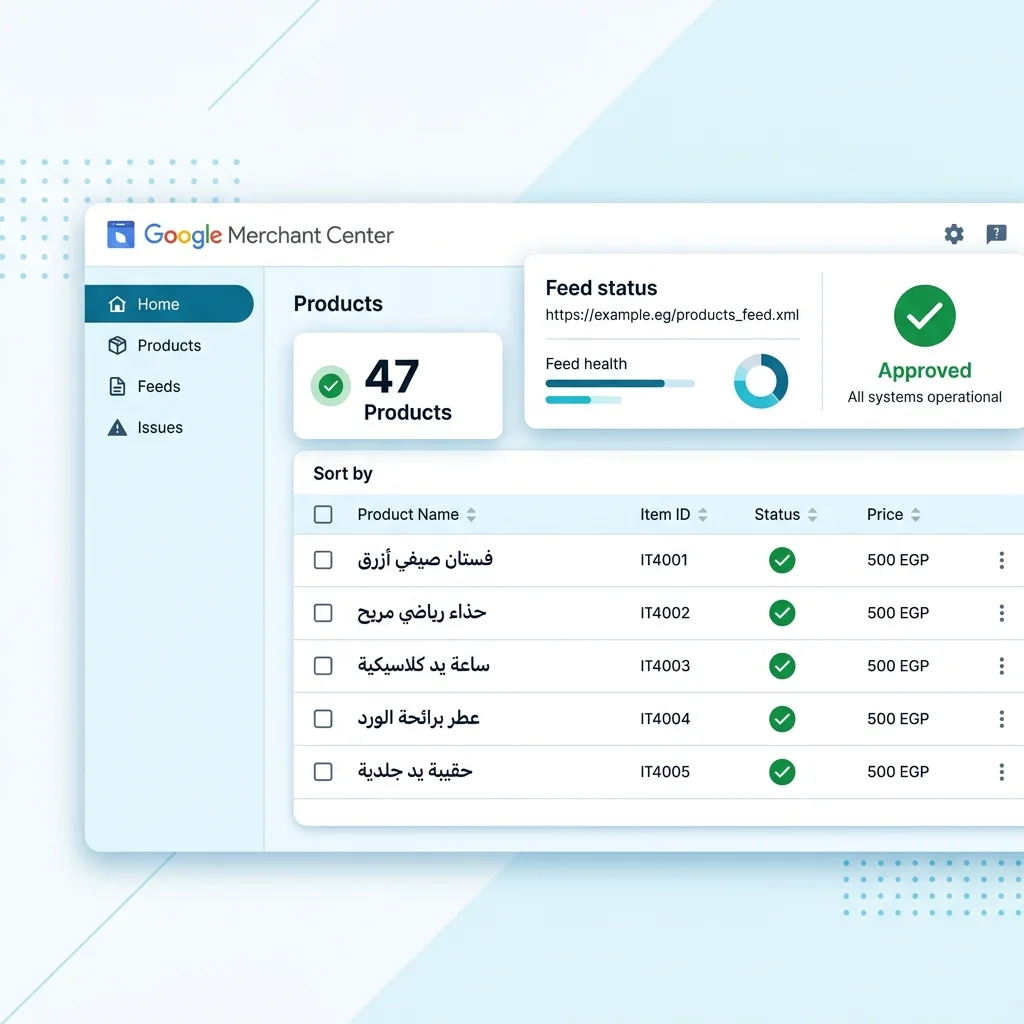Click the 47 Products summary card
The width and height of the screenshot is (1024, 1024).
[398, 386]
